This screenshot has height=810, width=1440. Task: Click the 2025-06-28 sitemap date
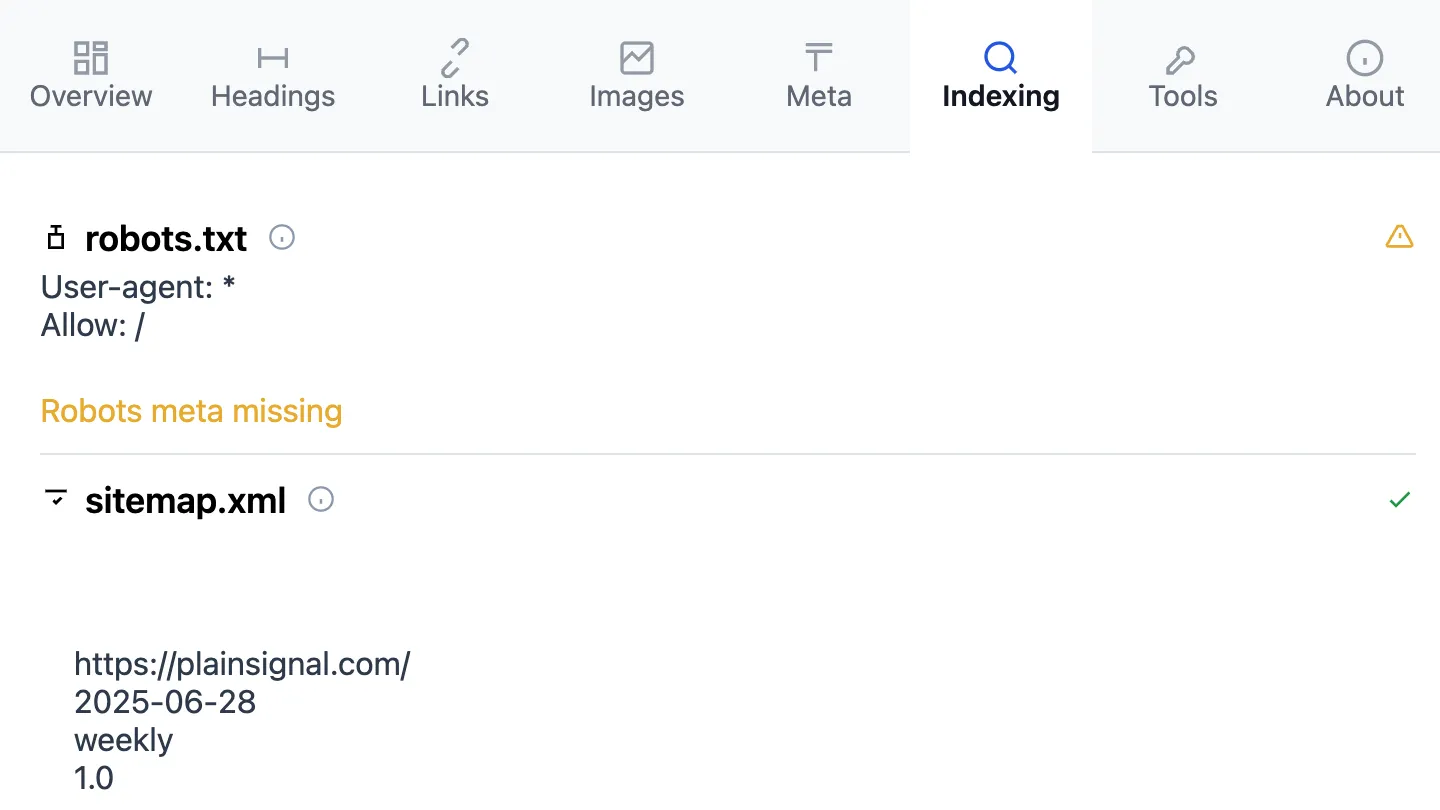pos(165,702)
